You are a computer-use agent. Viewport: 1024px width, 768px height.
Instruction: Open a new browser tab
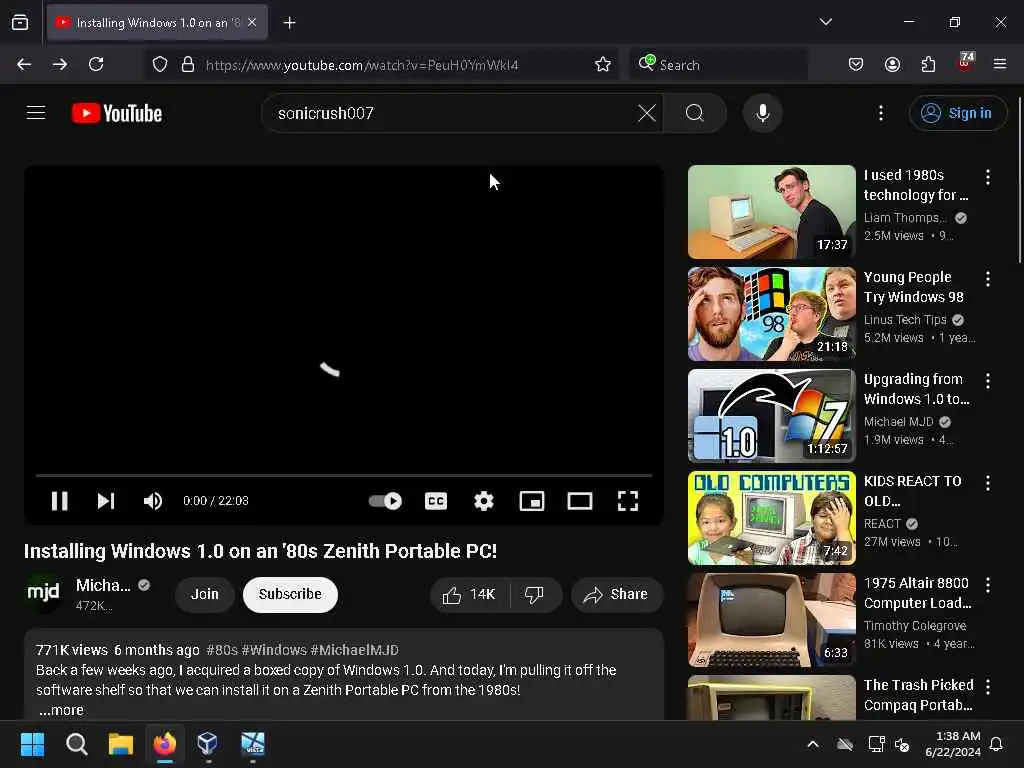click(x=289, y=23)
